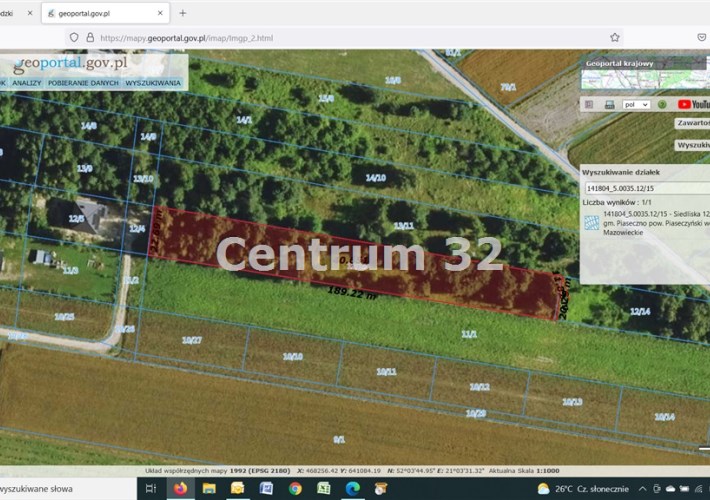Click the print icon in map toolbar
The image size is (710, 500).
coord(609,104)
